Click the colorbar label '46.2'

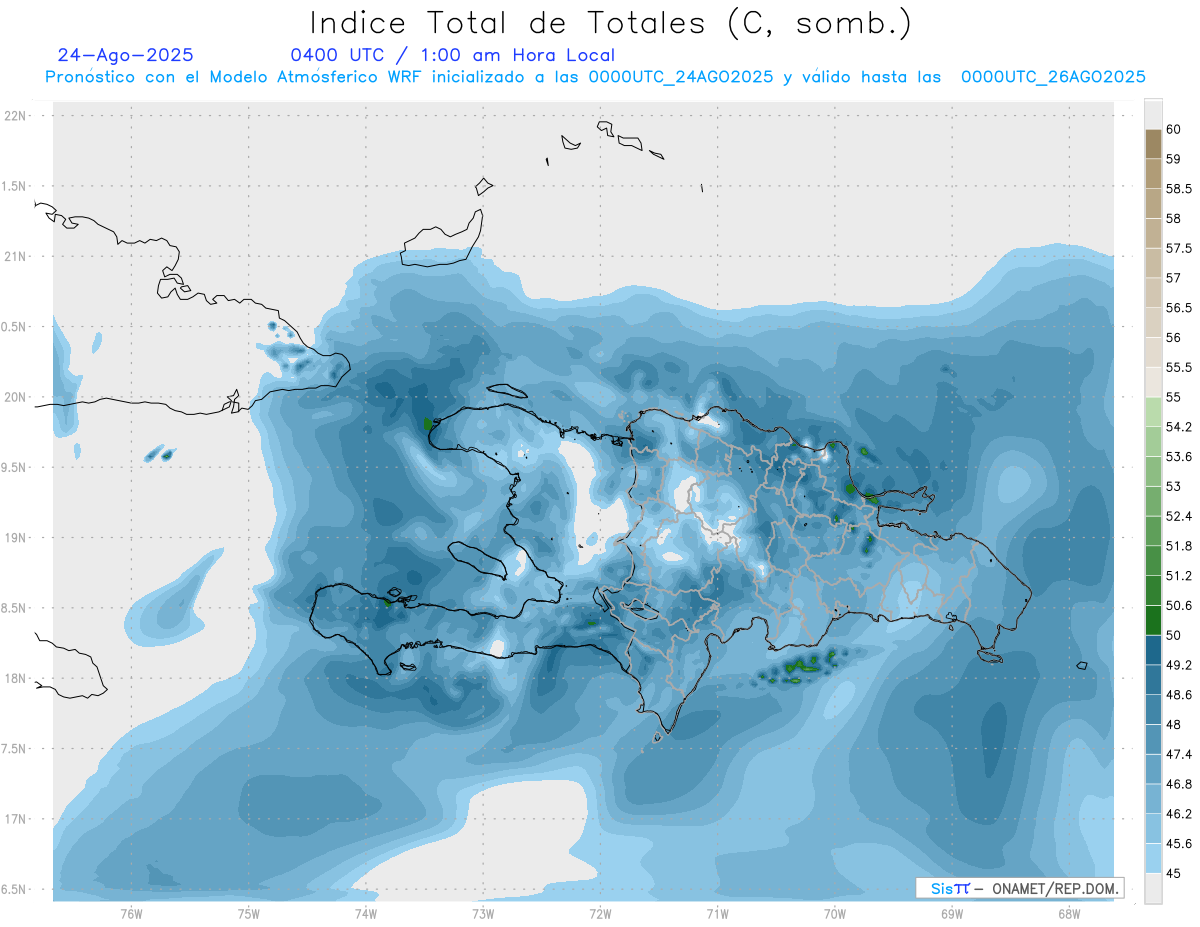pos(1179,814)
